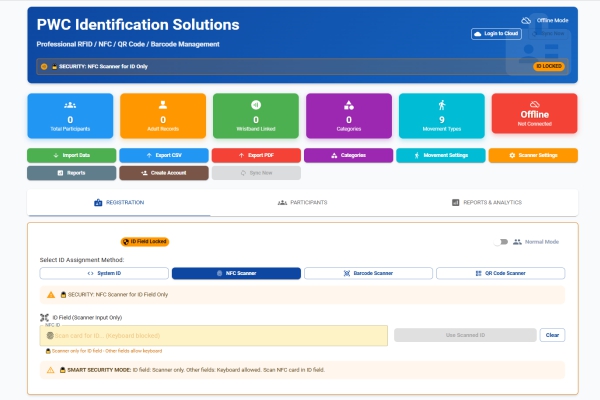Viewport: 600px width, 400px height.
Task: Switch to Reports & Analytics tab
Action: pos(486,202)
